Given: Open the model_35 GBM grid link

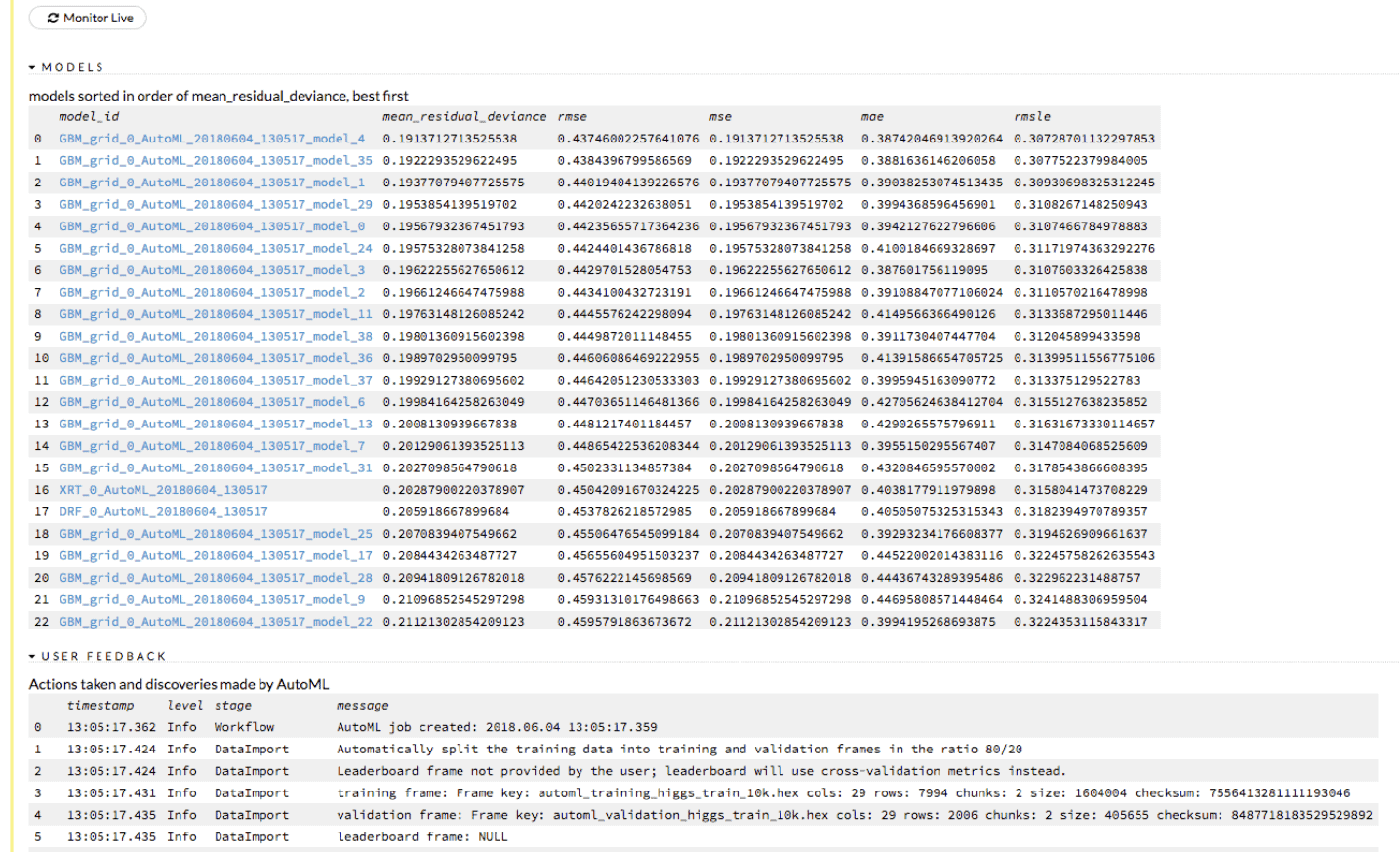Looking at the screenshot, I should [x=216, y=160].
